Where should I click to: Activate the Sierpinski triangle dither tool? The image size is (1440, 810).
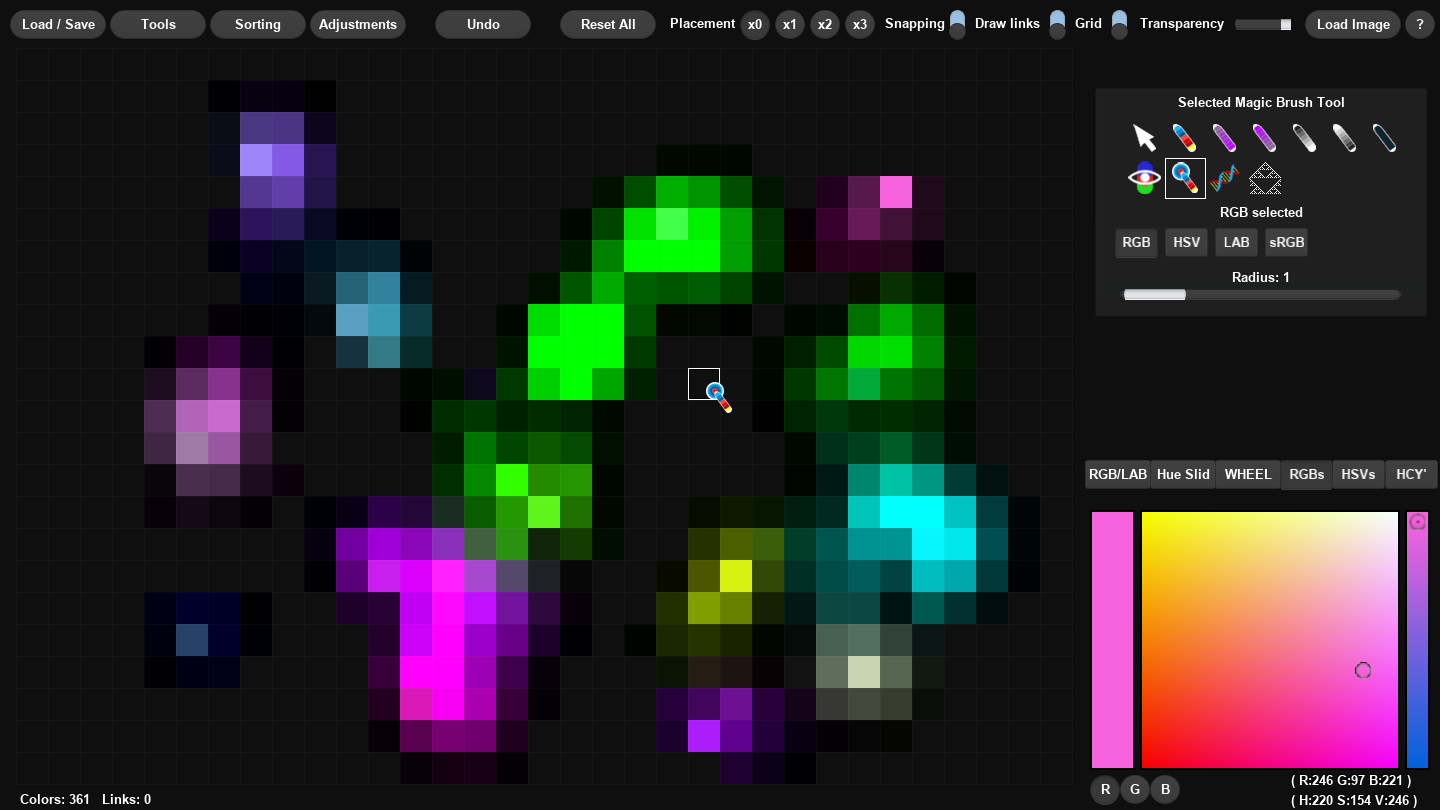(1265, 179)
